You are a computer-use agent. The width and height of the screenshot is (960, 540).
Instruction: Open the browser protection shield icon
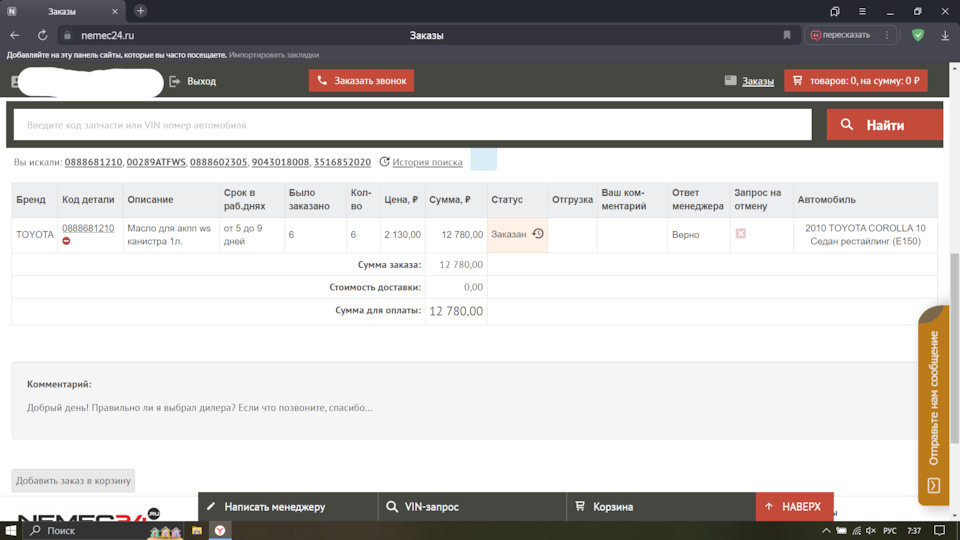(x=918, y=36)
